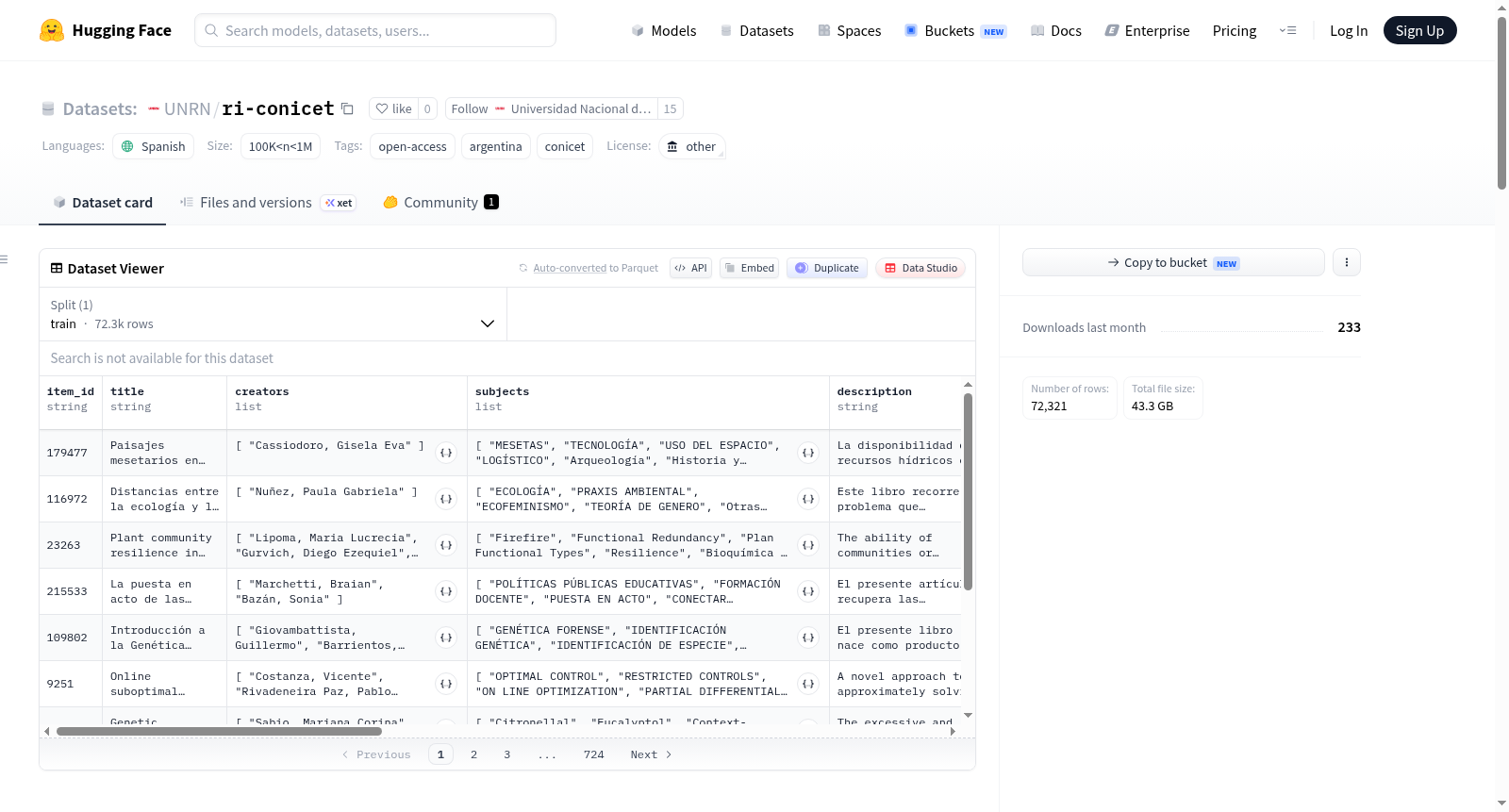Click the table's horizontal scrollbar thumb
This screenshot has height=812, width=1509.
tap(219, 731)
